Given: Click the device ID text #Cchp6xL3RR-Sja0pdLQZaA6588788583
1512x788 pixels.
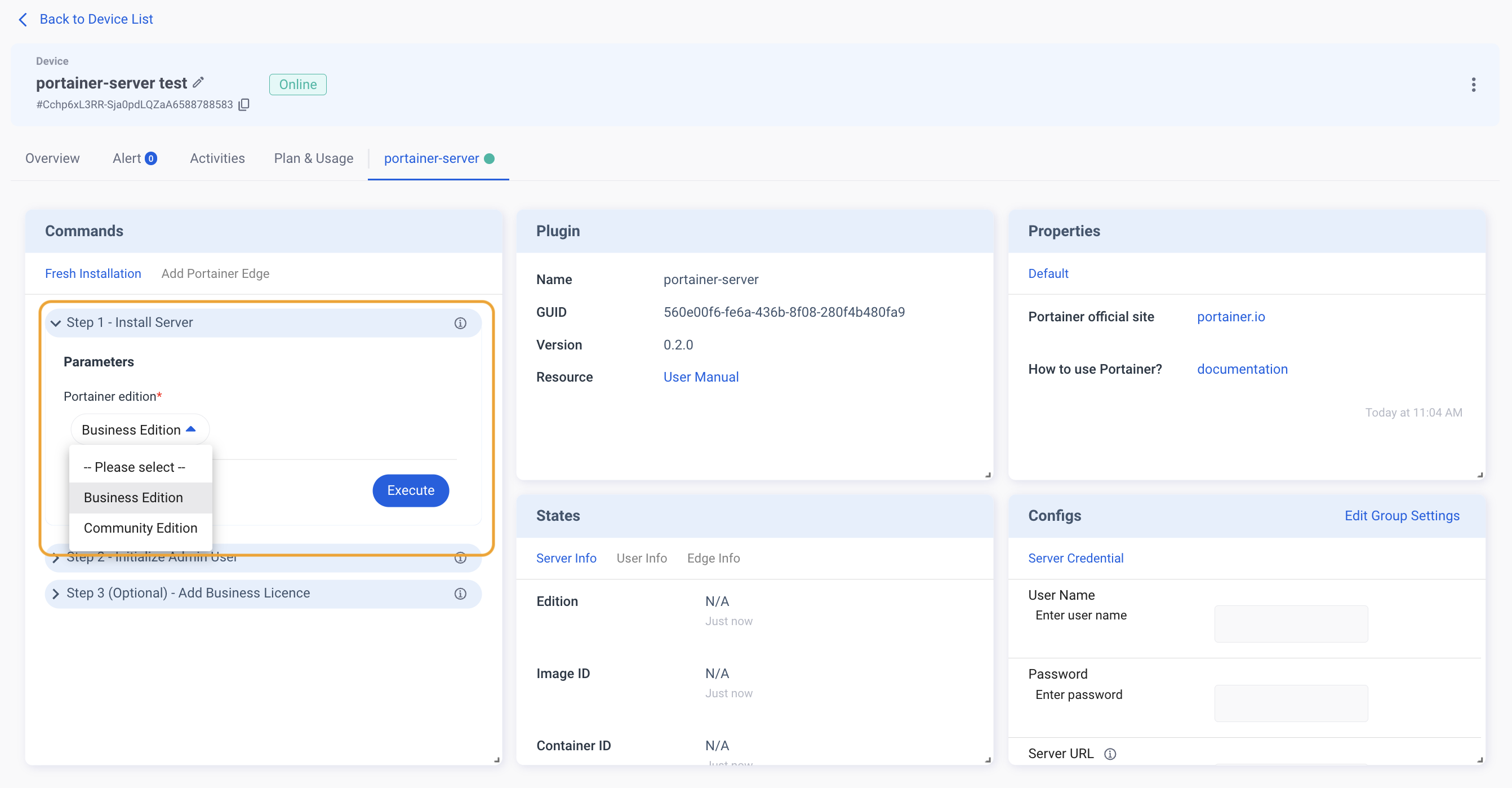Looking at the screenshot, I should tap(135, 104).
